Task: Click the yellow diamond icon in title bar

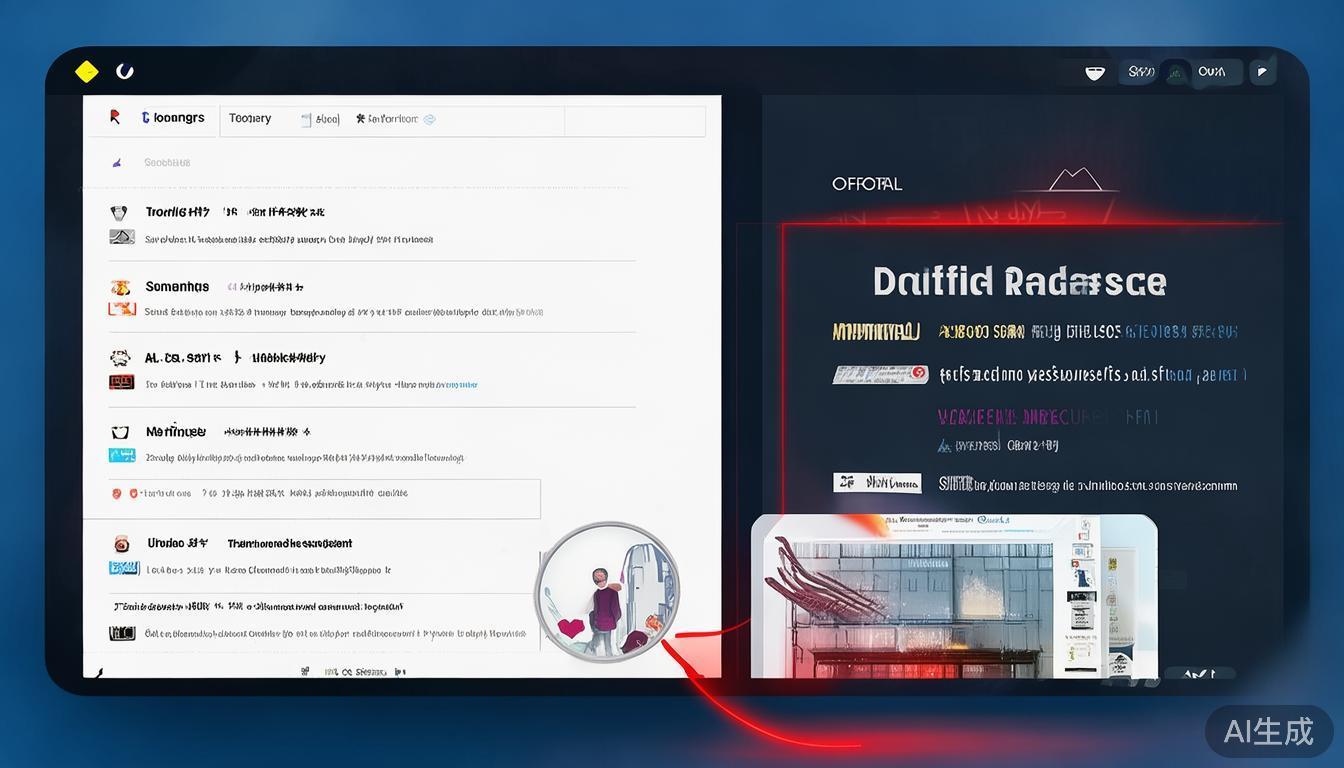Action: (87, 71)
